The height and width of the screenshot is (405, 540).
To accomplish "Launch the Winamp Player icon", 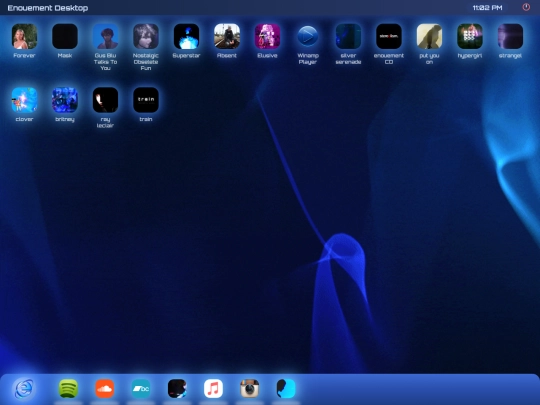I will [x=308, y=36].
